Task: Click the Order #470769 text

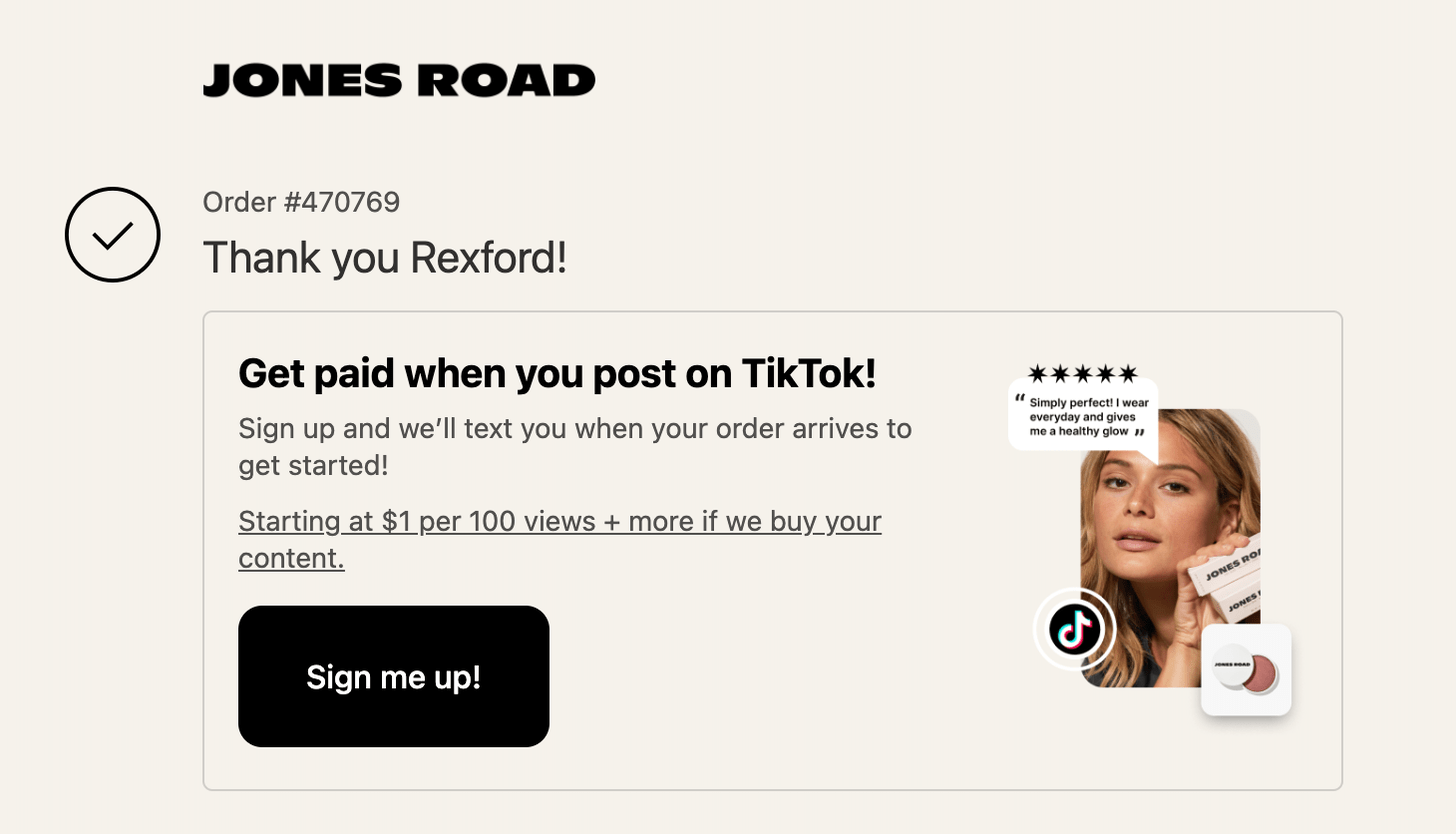Action: [x=301, y=203]
